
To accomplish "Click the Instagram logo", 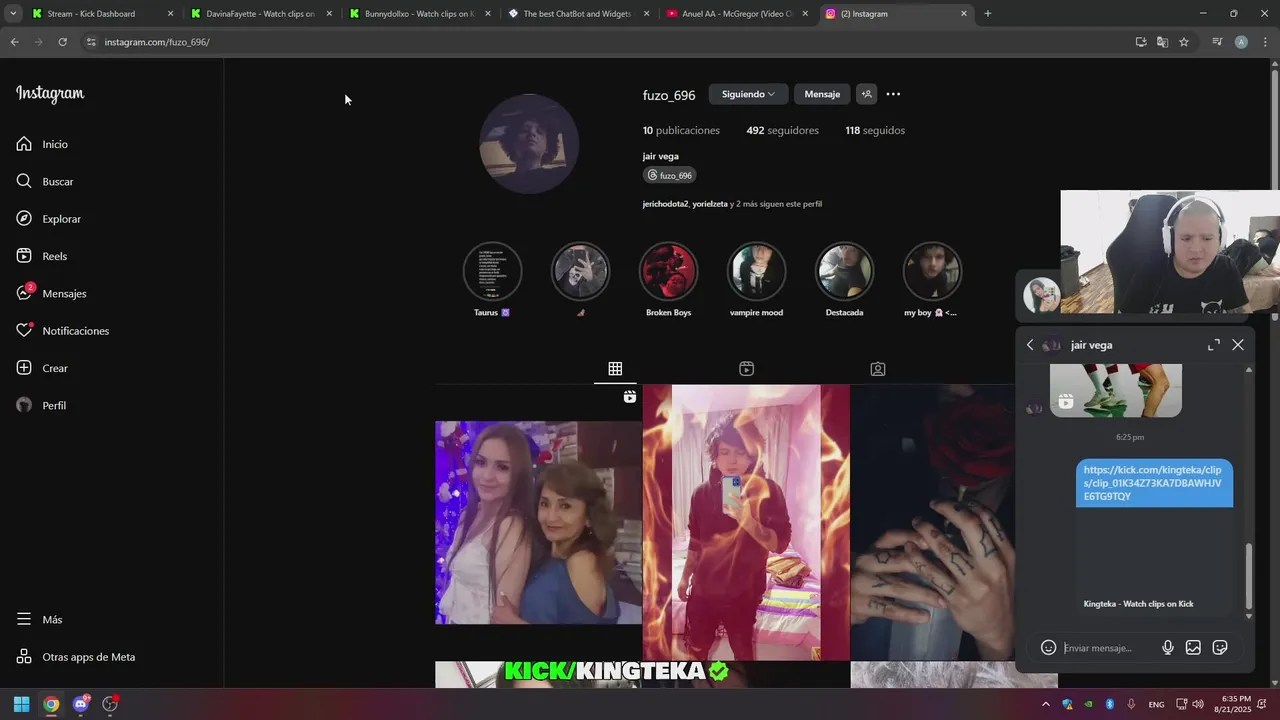I will (50, 94).
